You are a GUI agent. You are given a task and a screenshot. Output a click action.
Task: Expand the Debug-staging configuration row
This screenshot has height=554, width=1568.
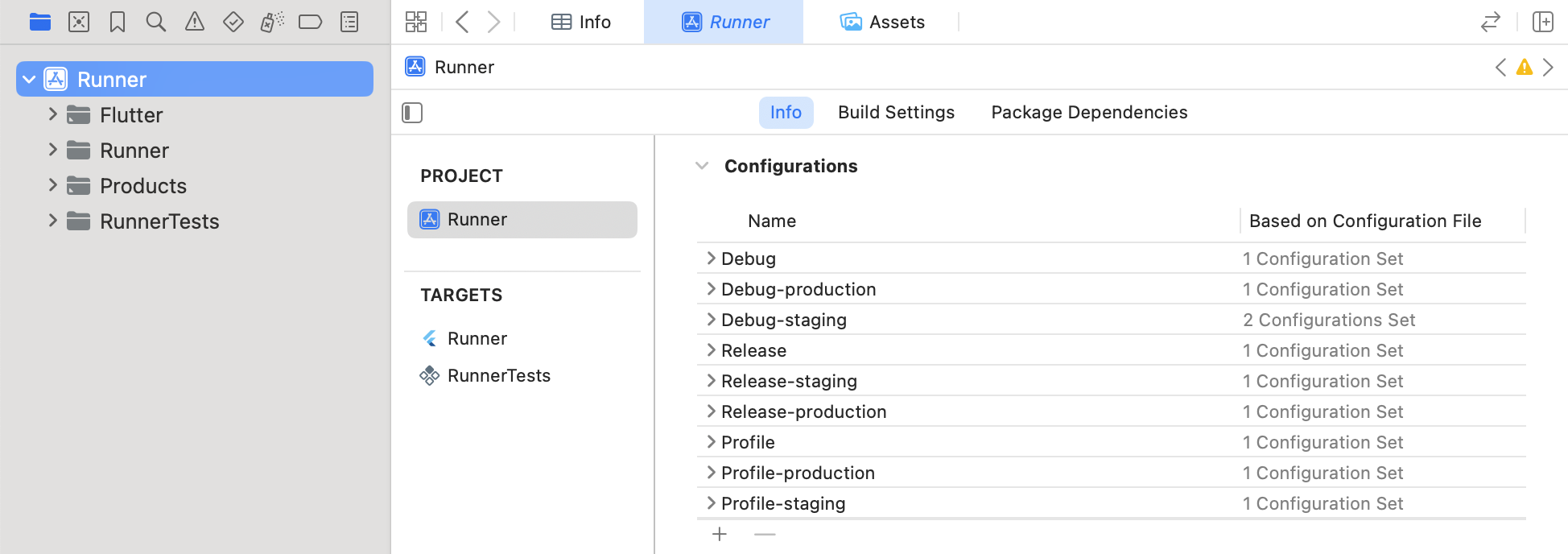click(x=711, y=320)
